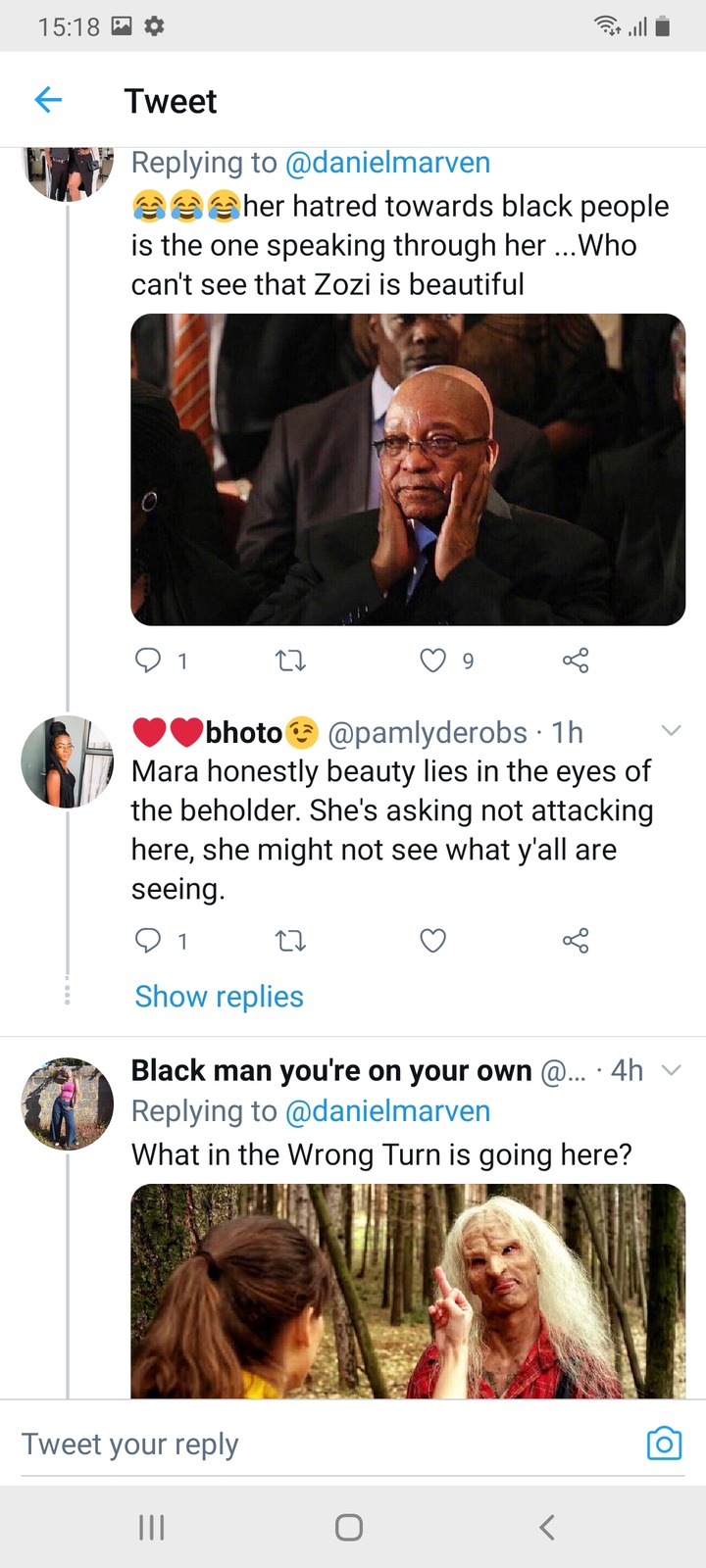
Task: Retweet the tweet about Zozi
Action: pyautogui.click(x=290, y=661)
